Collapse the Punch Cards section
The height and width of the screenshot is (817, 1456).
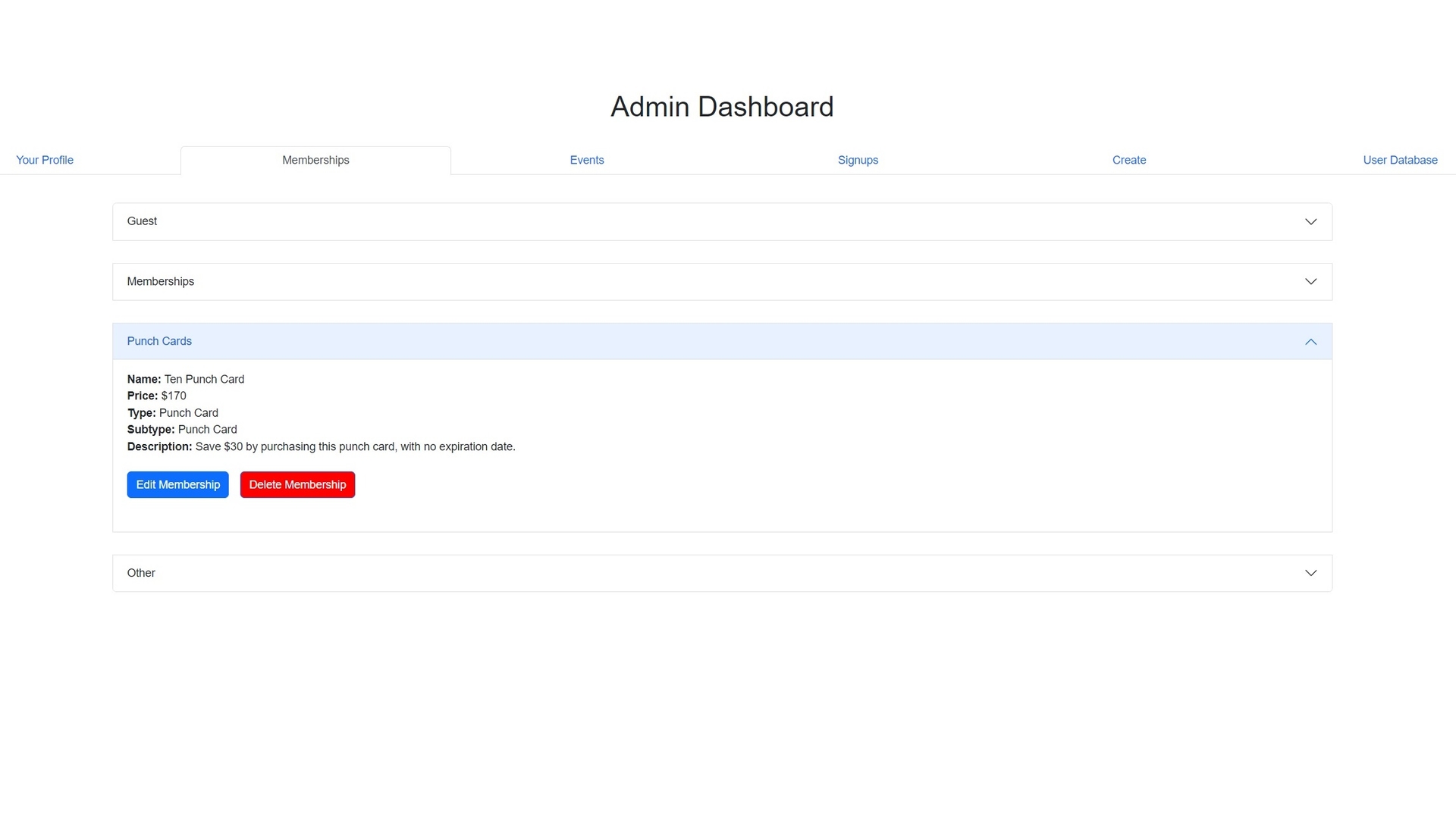click(x=722, y=341)
